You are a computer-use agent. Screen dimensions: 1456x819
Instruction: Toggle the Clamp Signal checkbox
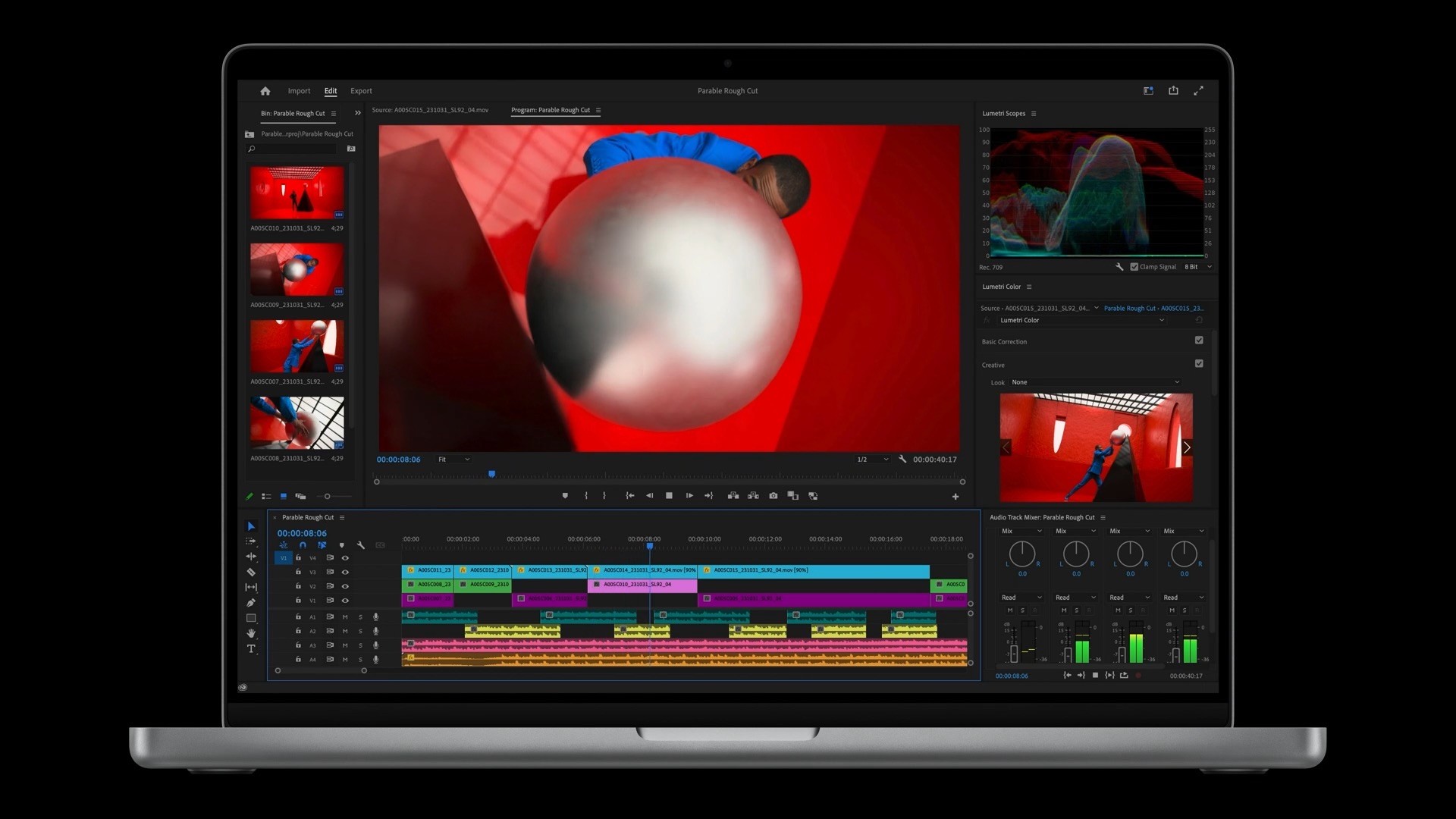(1134, 267)
